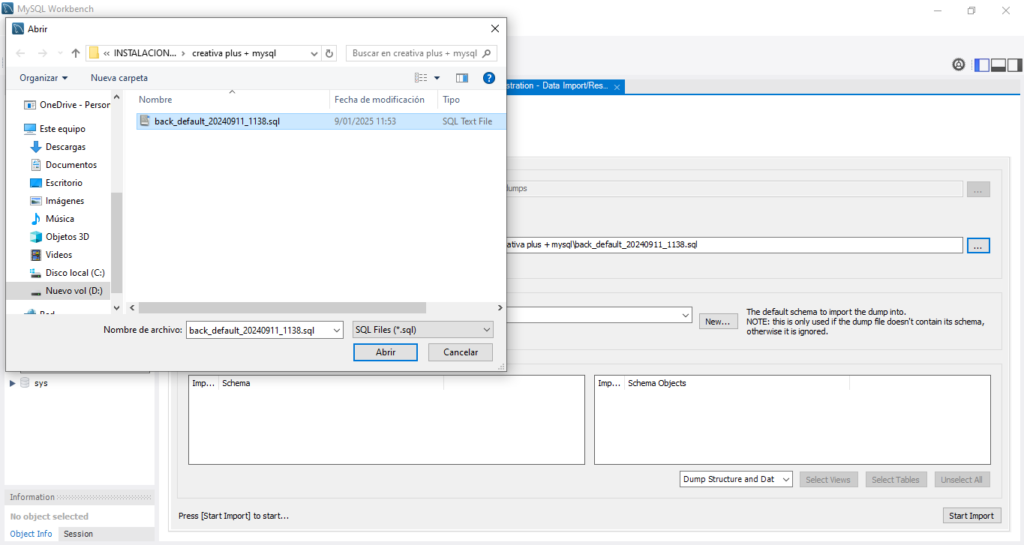Click scroll down arrow in navigation pane
This screenshot has height=545, width=1024.
[116, 308]
